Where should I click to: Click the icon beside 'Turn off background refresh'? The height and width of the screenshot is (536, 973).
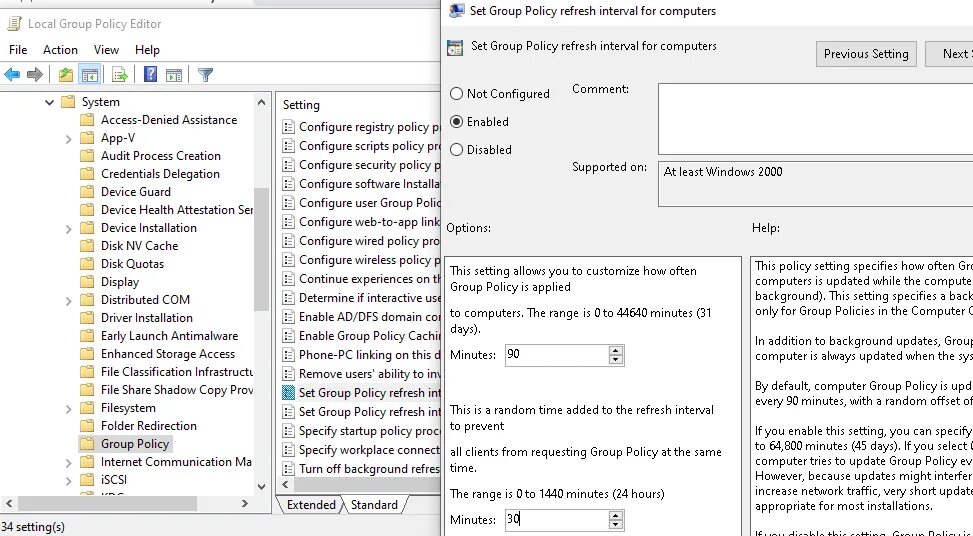point(288,469)
